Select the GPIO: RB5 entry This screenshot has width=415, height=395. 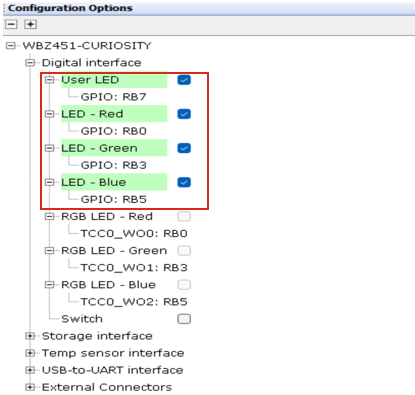coord(113,199)
